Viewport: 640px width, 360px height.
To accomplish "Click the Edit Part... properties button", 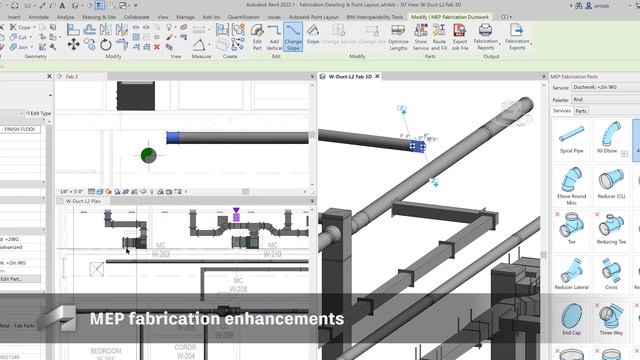I will click(x=20, y=279).
